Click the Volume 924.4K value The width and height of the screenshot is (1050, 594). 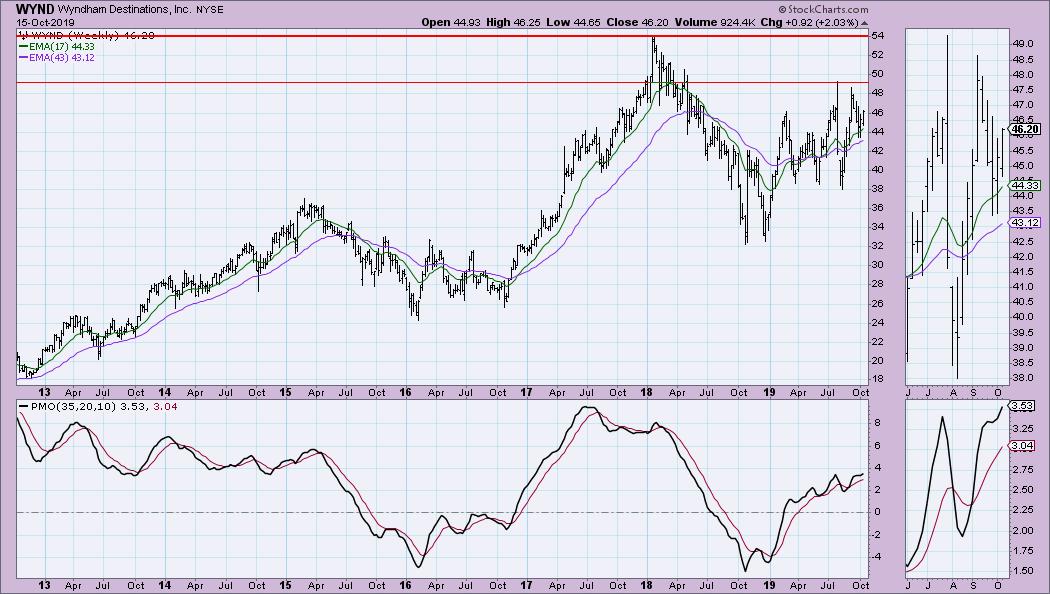tap(716, 22)
